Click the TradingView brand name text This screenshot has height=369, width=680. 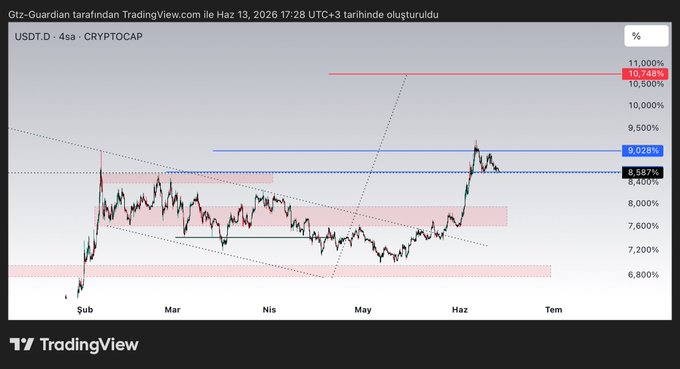(x=89, y=344)
